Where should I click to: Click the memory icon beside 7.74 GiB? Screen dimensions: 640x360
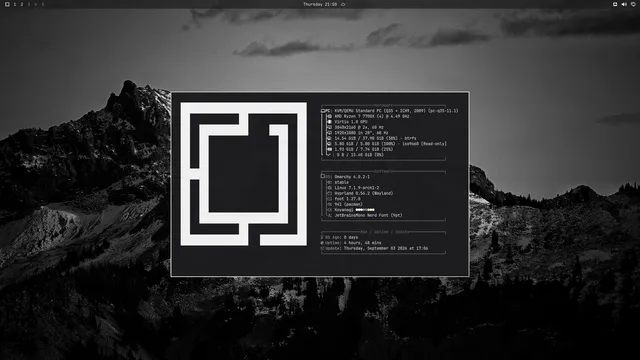pyautogui.click(x=329, y=149)
